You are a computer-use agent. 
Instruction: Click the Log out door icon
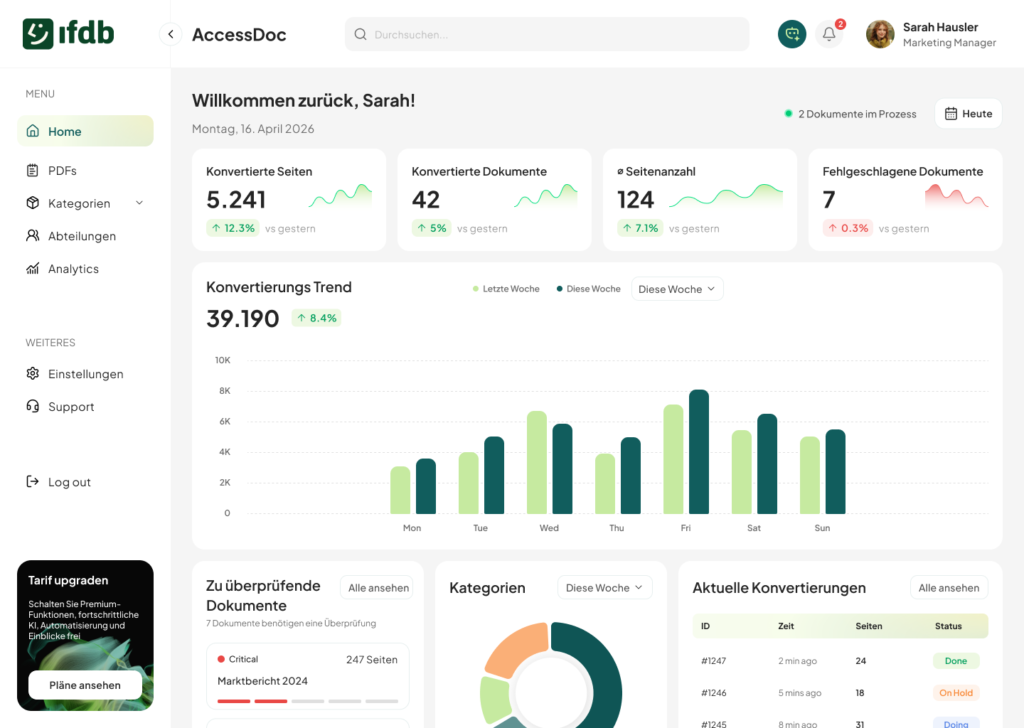(33, 482)
